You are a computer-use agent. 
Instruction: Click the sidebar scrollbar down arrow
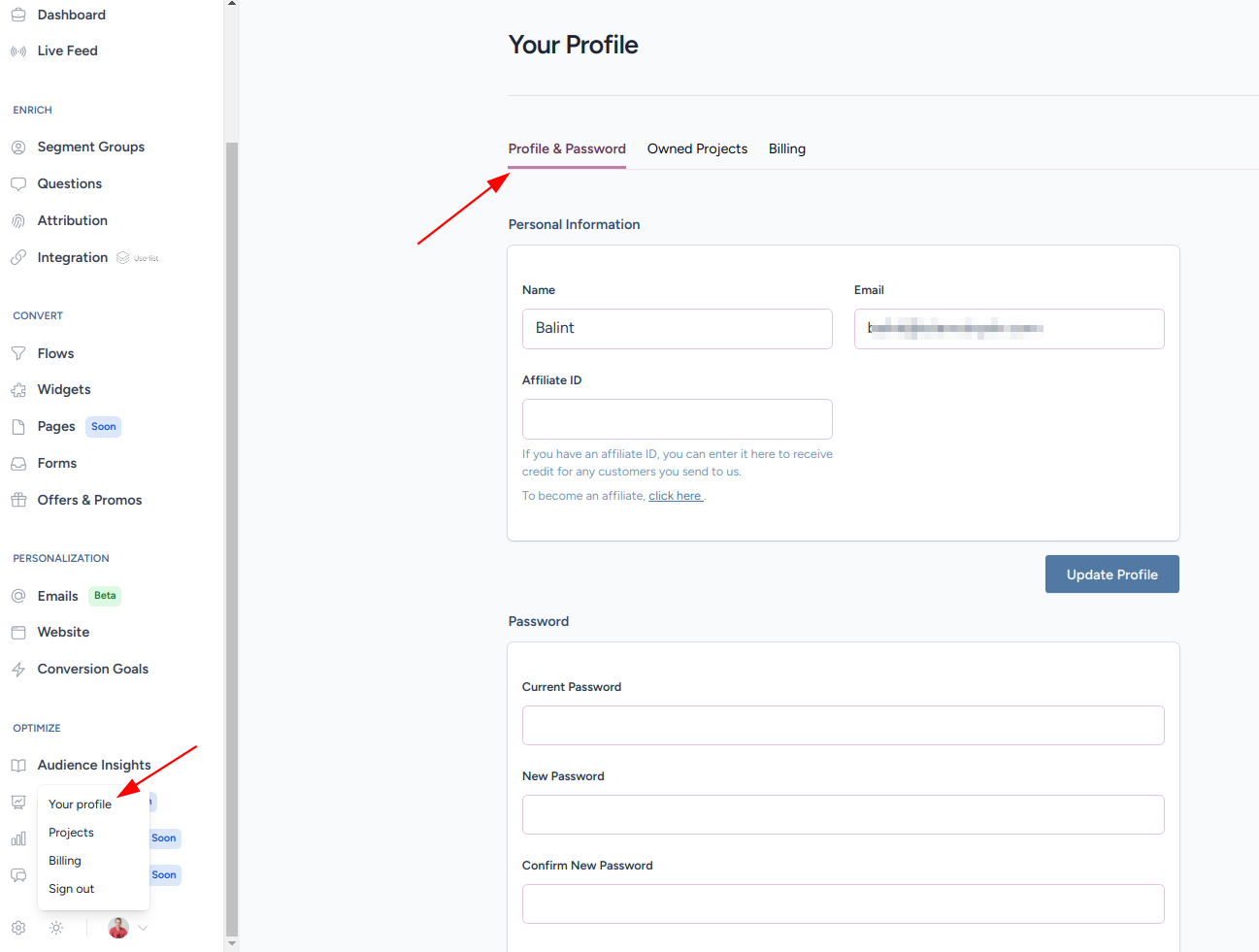click(x=231, y=943)
